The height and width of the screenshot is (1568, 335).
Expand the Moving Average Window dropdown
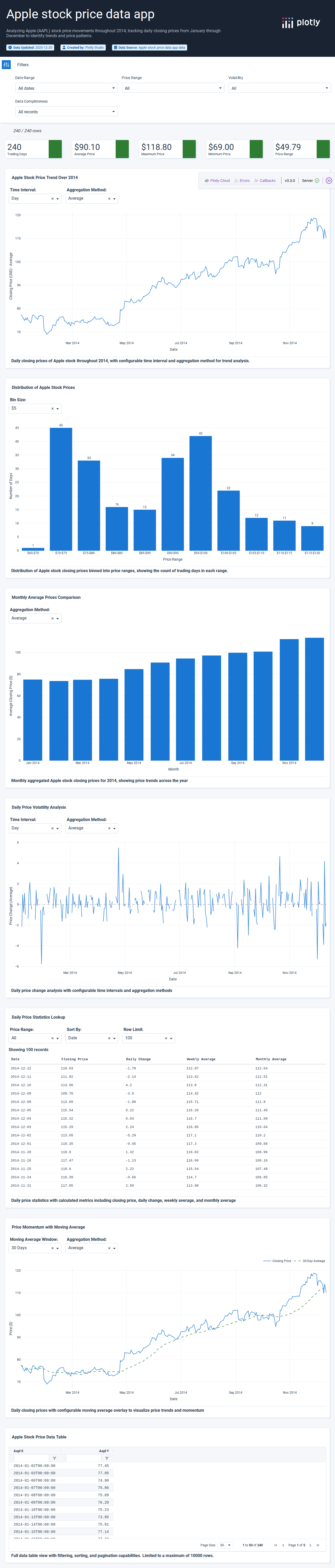(x=58, y=1249)
